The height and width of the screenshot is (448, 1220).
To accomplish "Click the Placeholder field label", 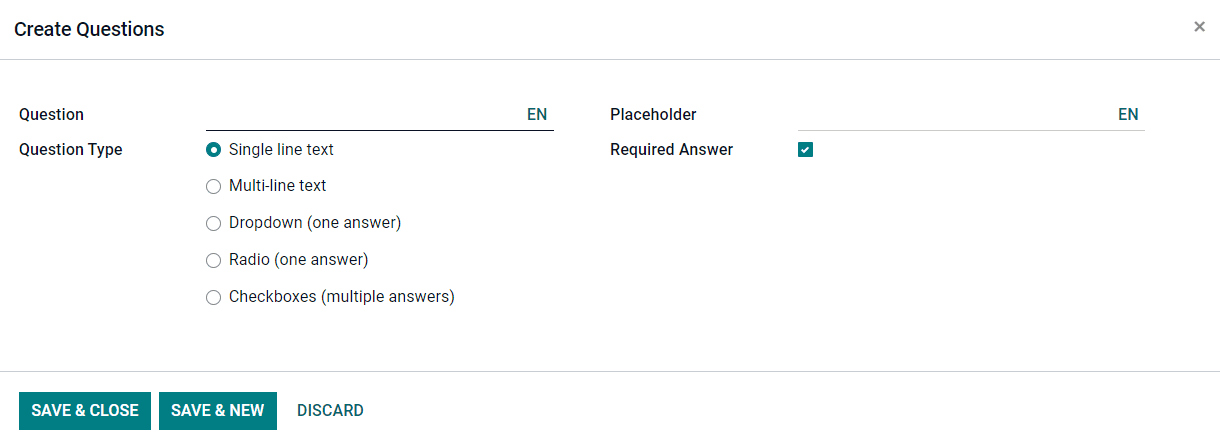I will [x=653, y=114].
